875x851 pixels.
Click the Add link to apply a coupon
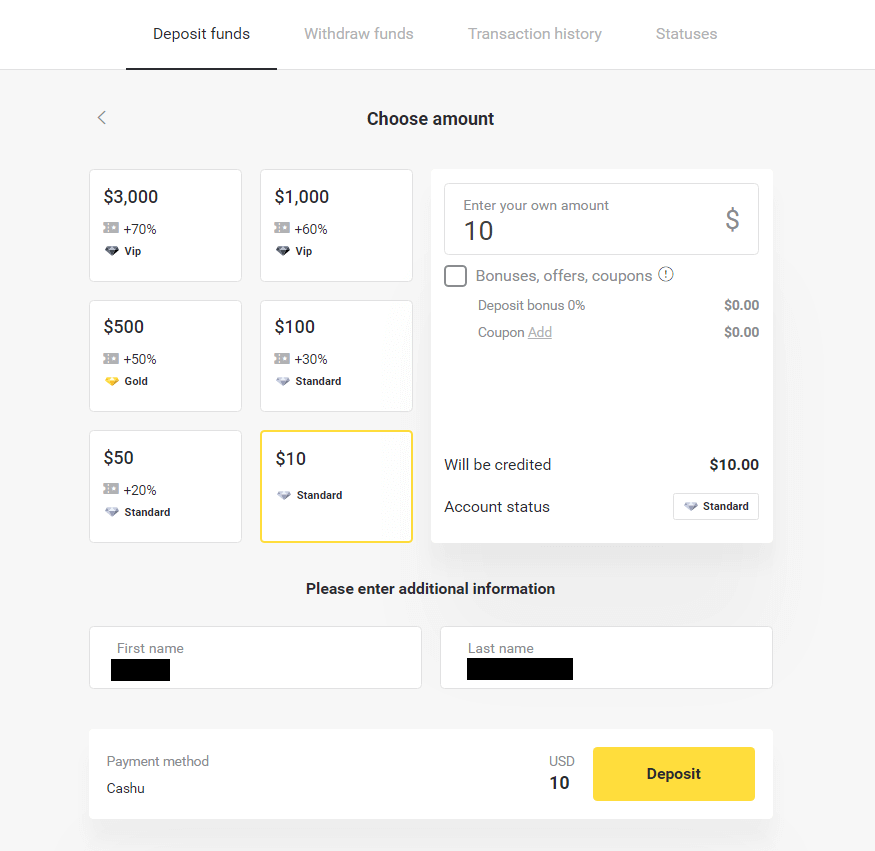pos(540,331)
